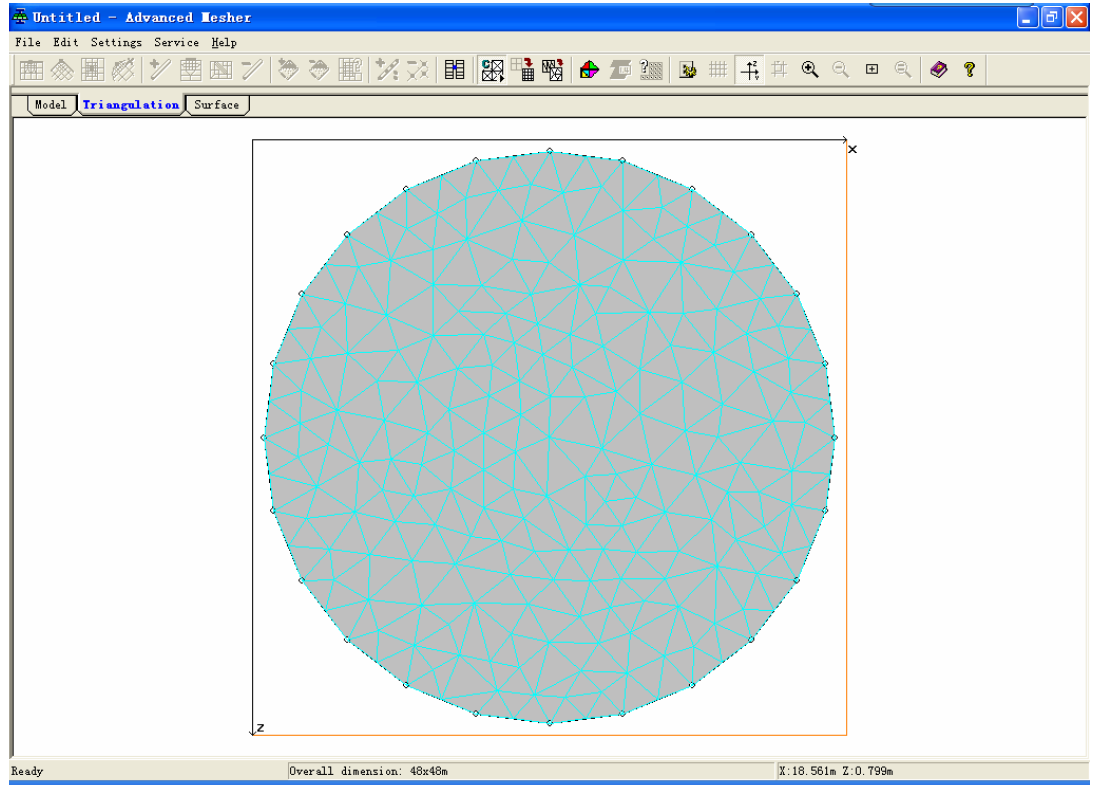Click the zoom window square icon

tap(872, 69)
